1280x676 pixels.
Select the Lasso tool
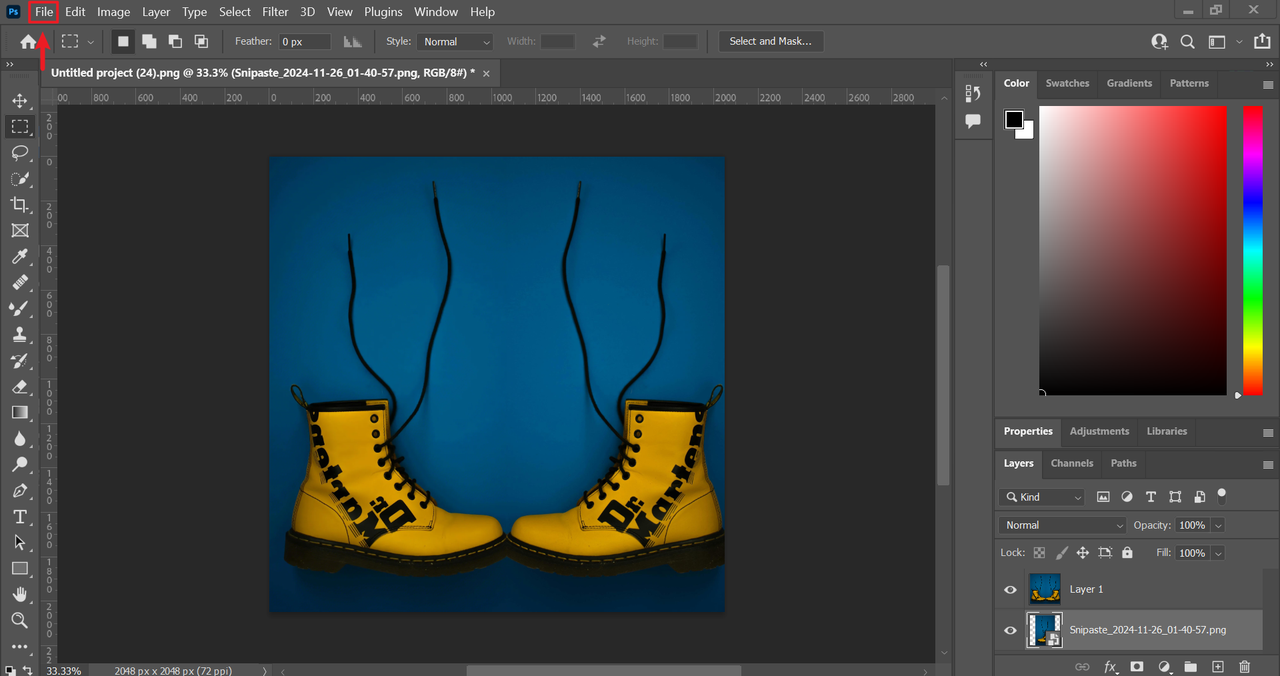point(19,152)
